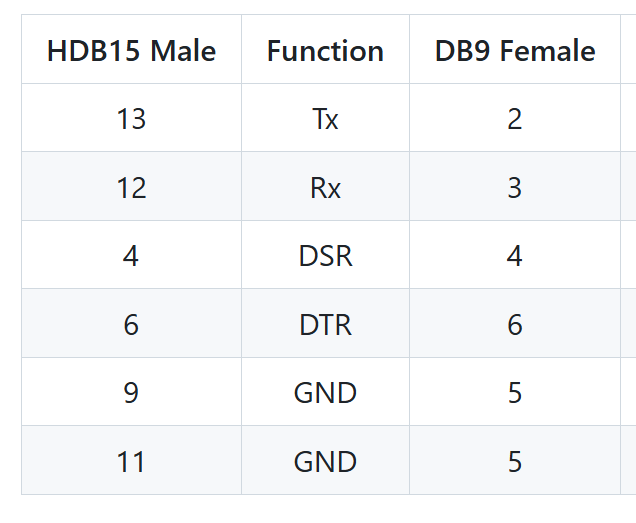Click the HDB15 Male column header

pyautogui.click(x=131, y=51)
